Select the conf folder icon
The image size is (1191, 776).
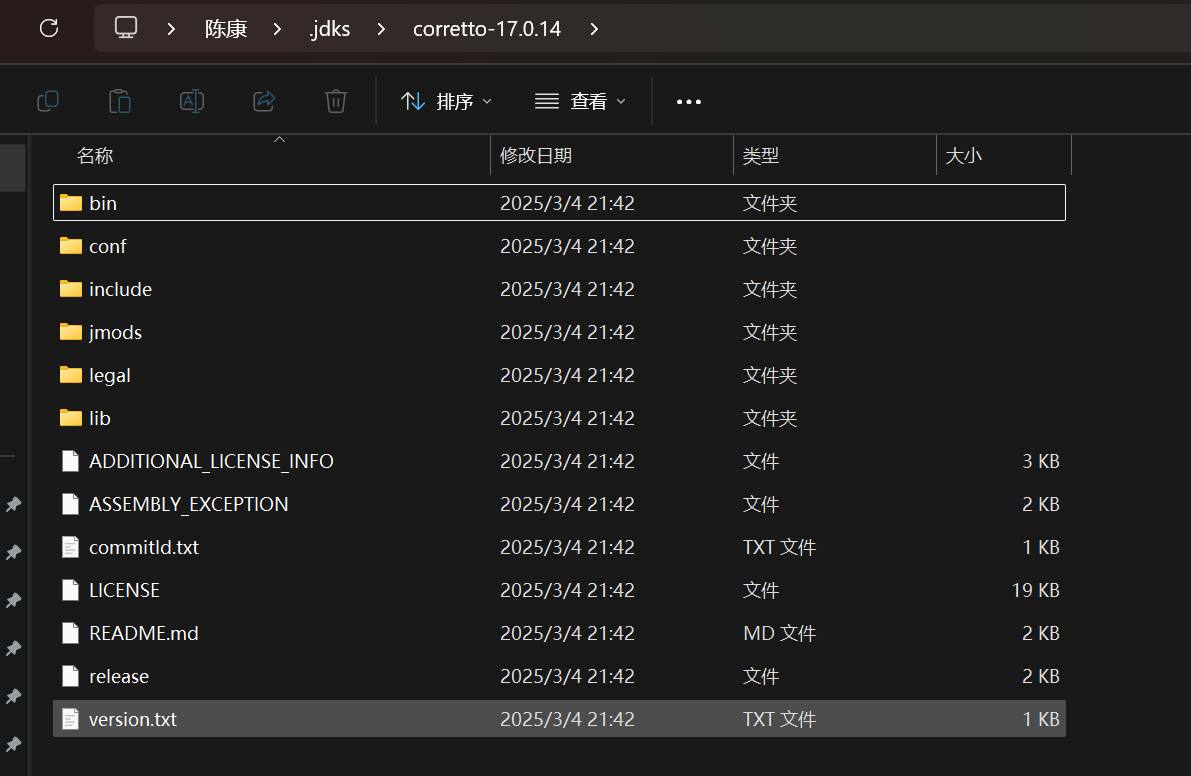[x=71, y=246]
